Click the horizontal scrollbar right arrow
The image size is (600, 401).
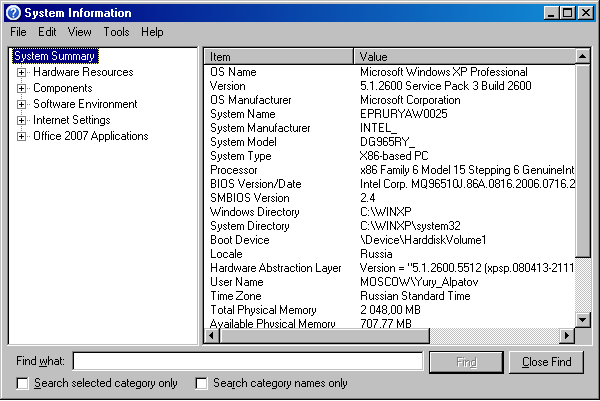(567, 336)
